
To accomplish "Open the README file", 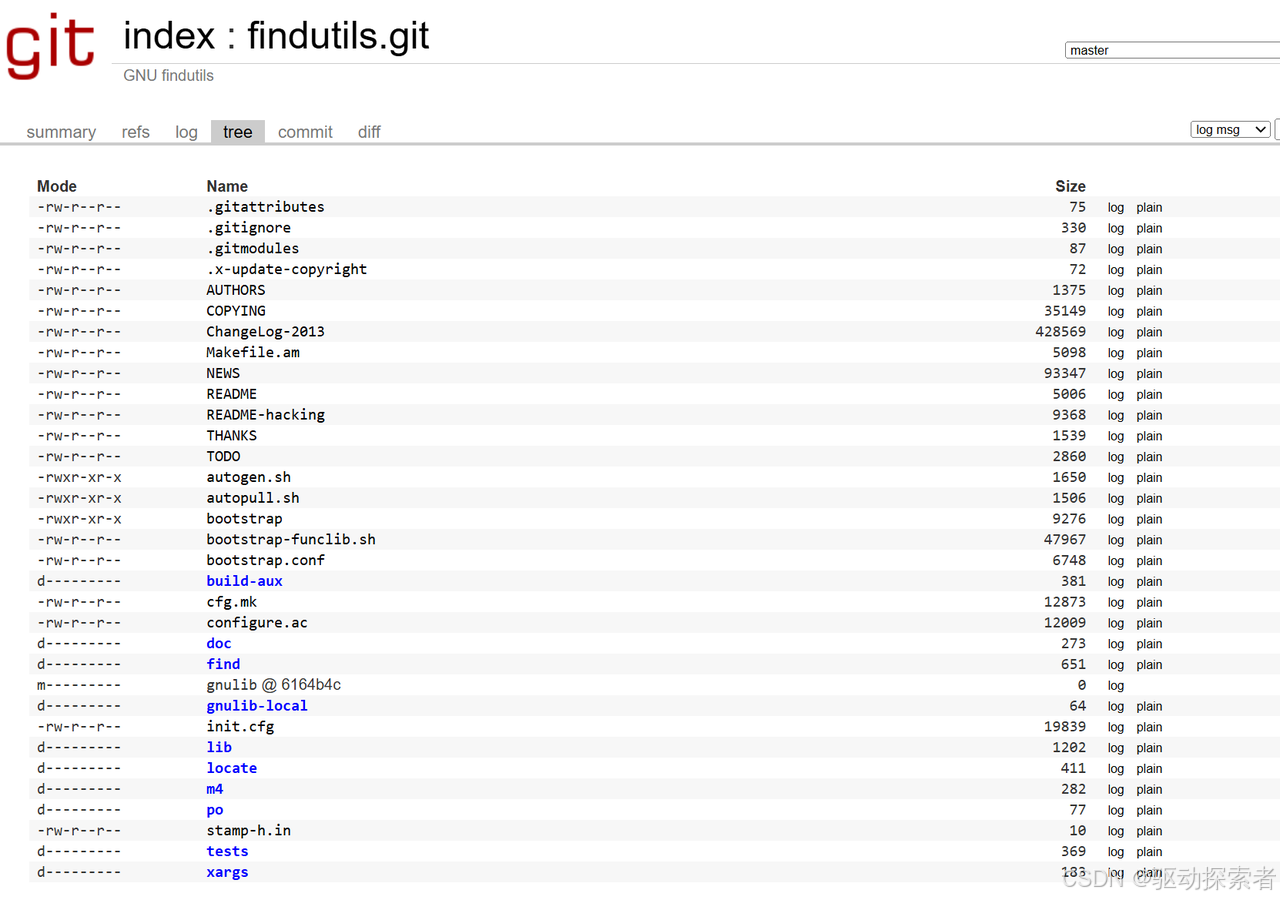I will 232,394.
